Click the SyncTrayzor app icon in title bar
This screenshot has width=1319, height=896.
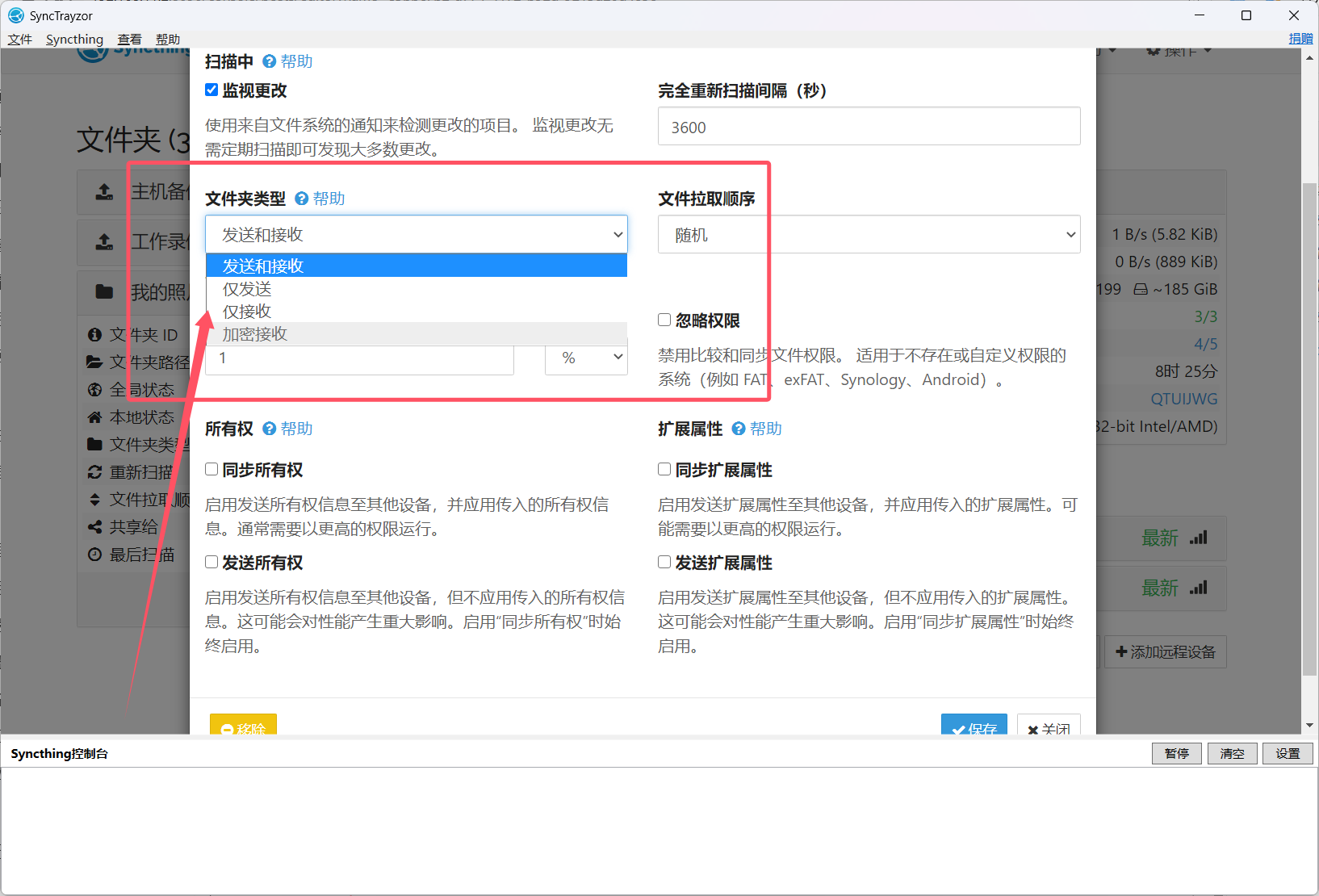(x=15, y=15)
